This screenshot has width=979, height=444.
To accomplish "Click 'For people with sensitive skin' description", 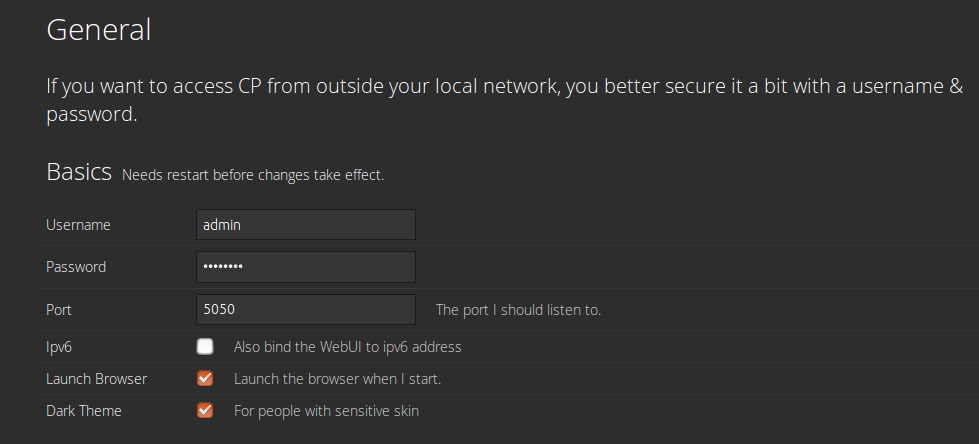I will pos(327,411).
